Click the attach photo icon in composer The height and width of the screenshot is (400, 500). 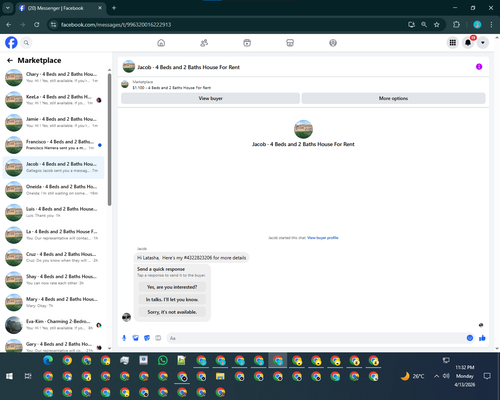[x=136, y=338]
